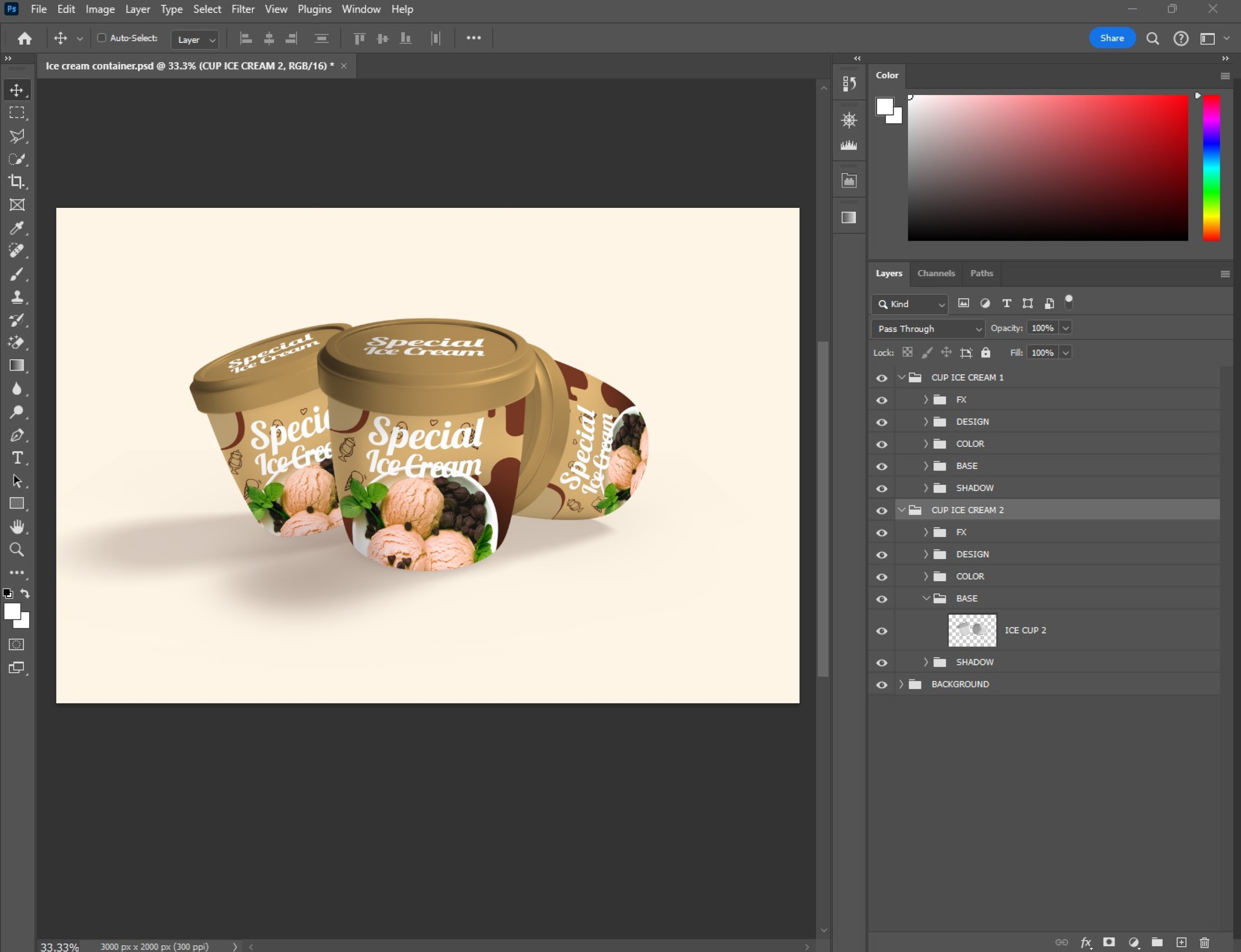Hide the BACKGROUND group layer
1241x952 pixels.
[x=882, y=685]
